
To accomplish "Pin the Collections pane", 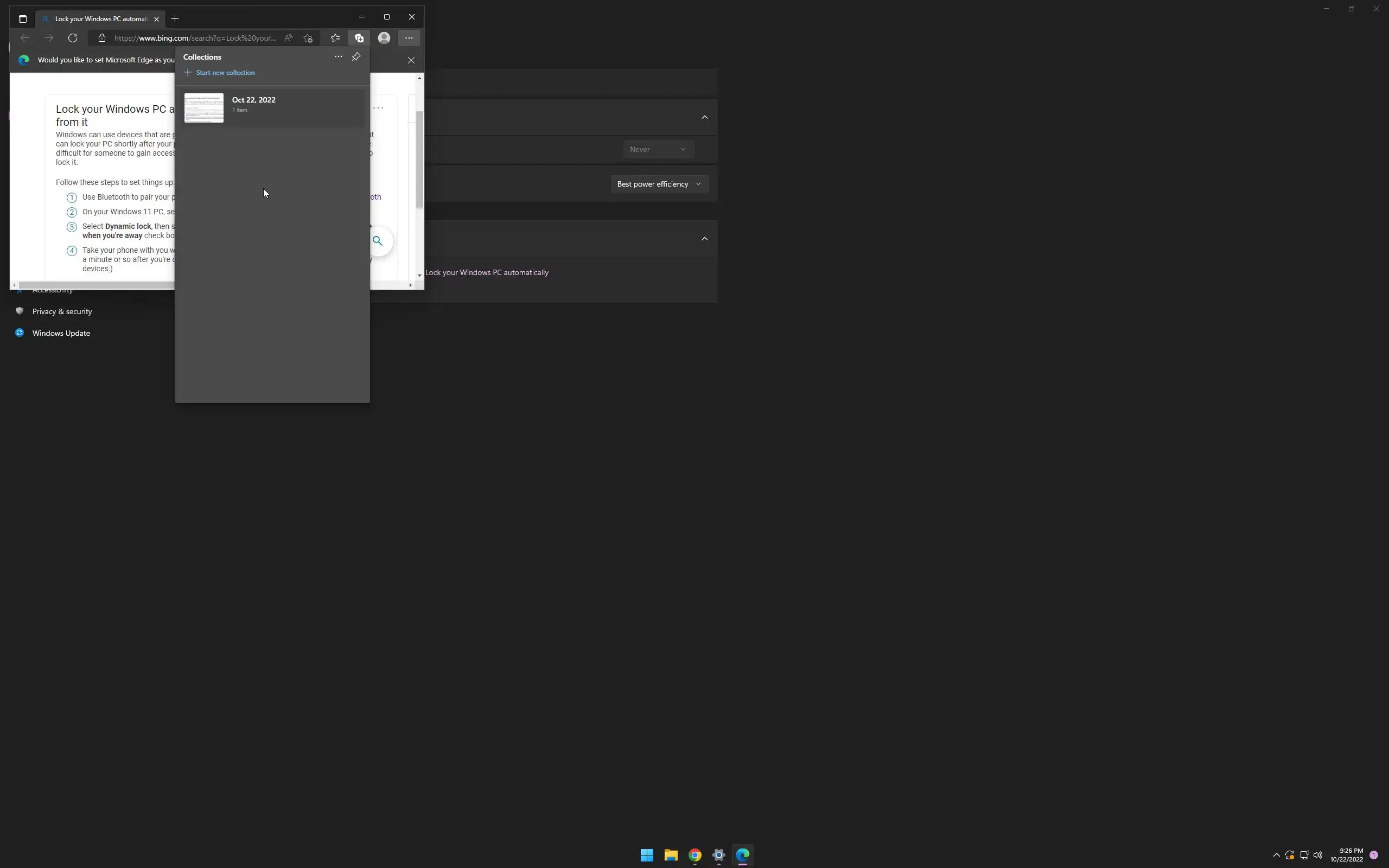I will tap(356, 56).
